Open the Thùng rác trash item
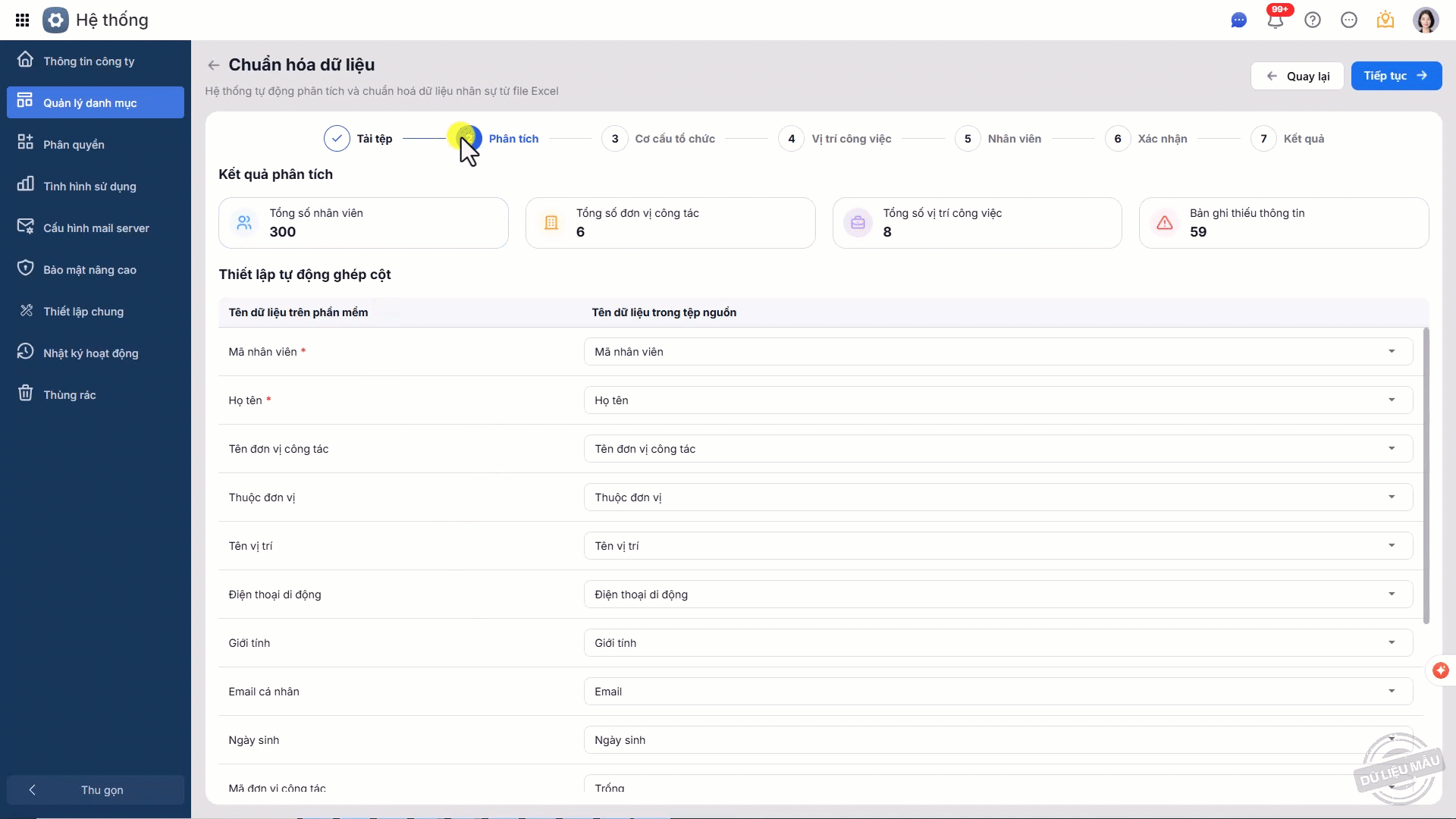The width and height of the screenshot is (1456, 819). click(70, 395)
